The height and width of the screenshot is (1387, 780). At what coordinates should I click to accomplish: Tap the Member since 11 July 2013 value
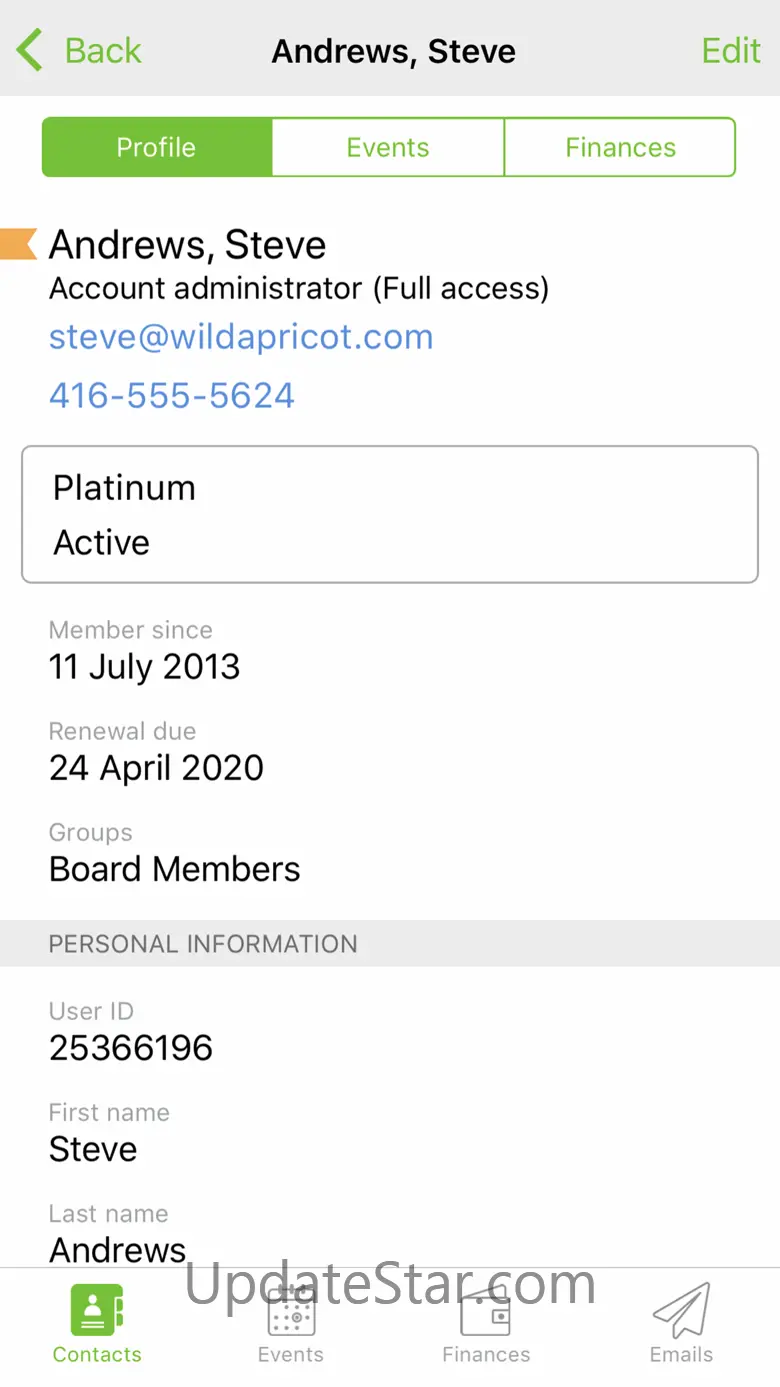click(x=145, y=667)
